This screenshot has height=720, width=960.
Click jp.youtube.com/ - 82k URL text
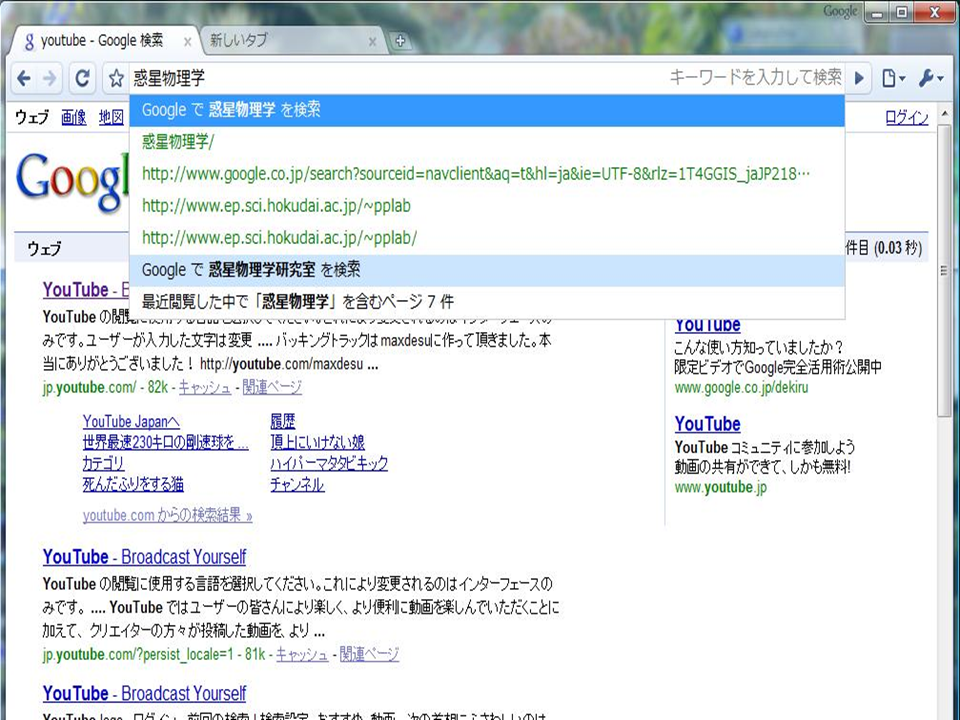point(105,387)
